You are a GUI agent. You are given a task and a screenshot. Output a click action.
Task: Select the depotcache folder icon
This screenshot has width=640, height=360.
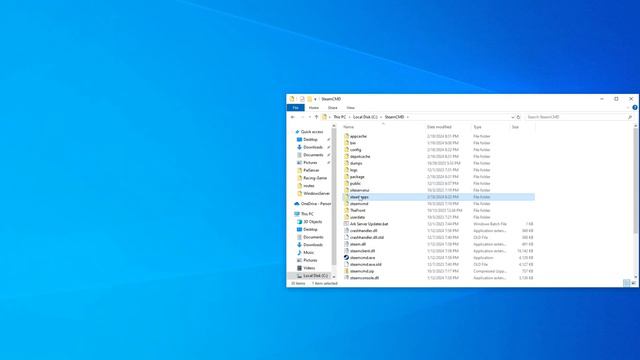(346, 156)
